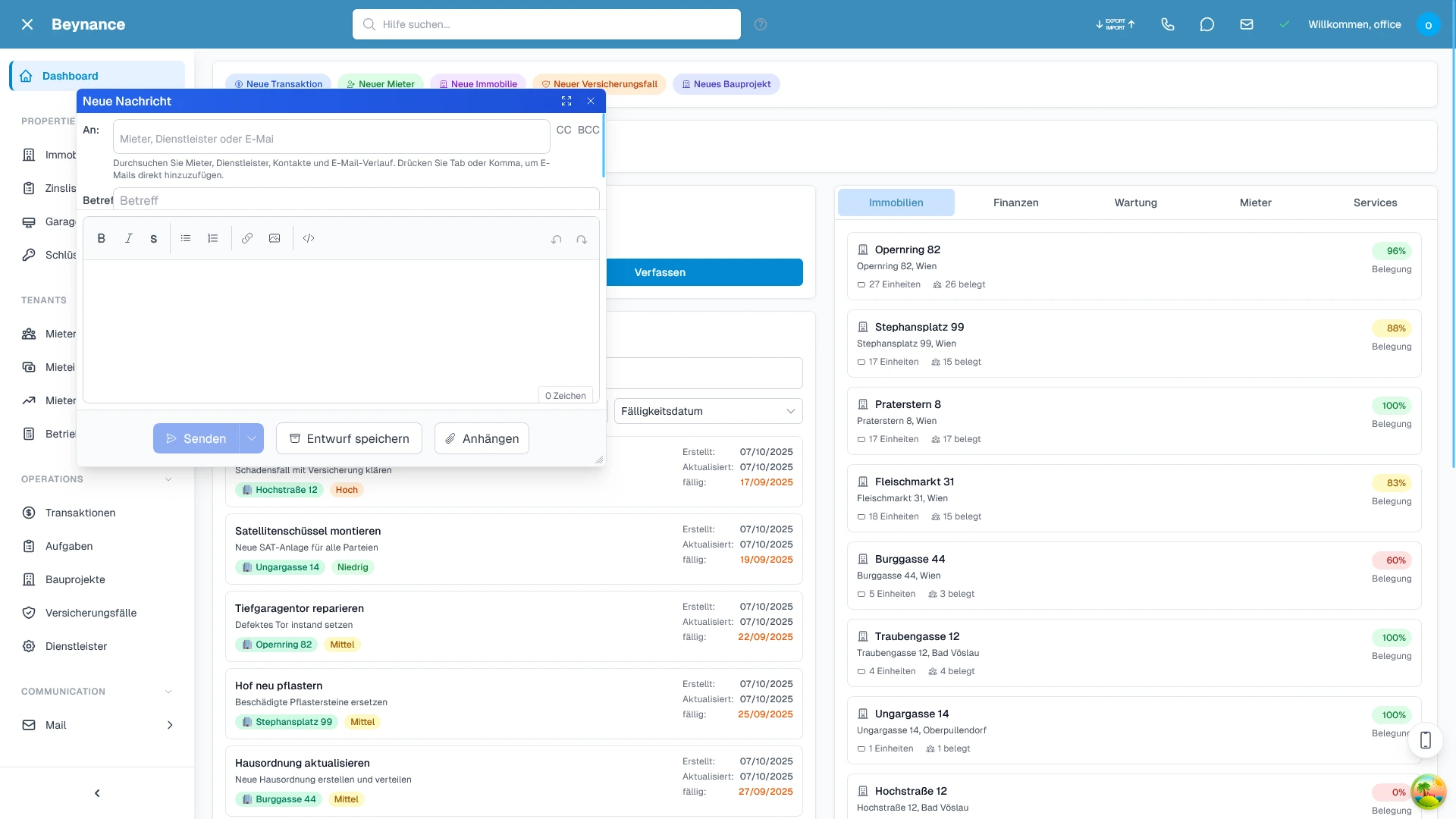Insert a hyperlink in the message
Screen dimensions: 1456x819
(x=247, y=238)
